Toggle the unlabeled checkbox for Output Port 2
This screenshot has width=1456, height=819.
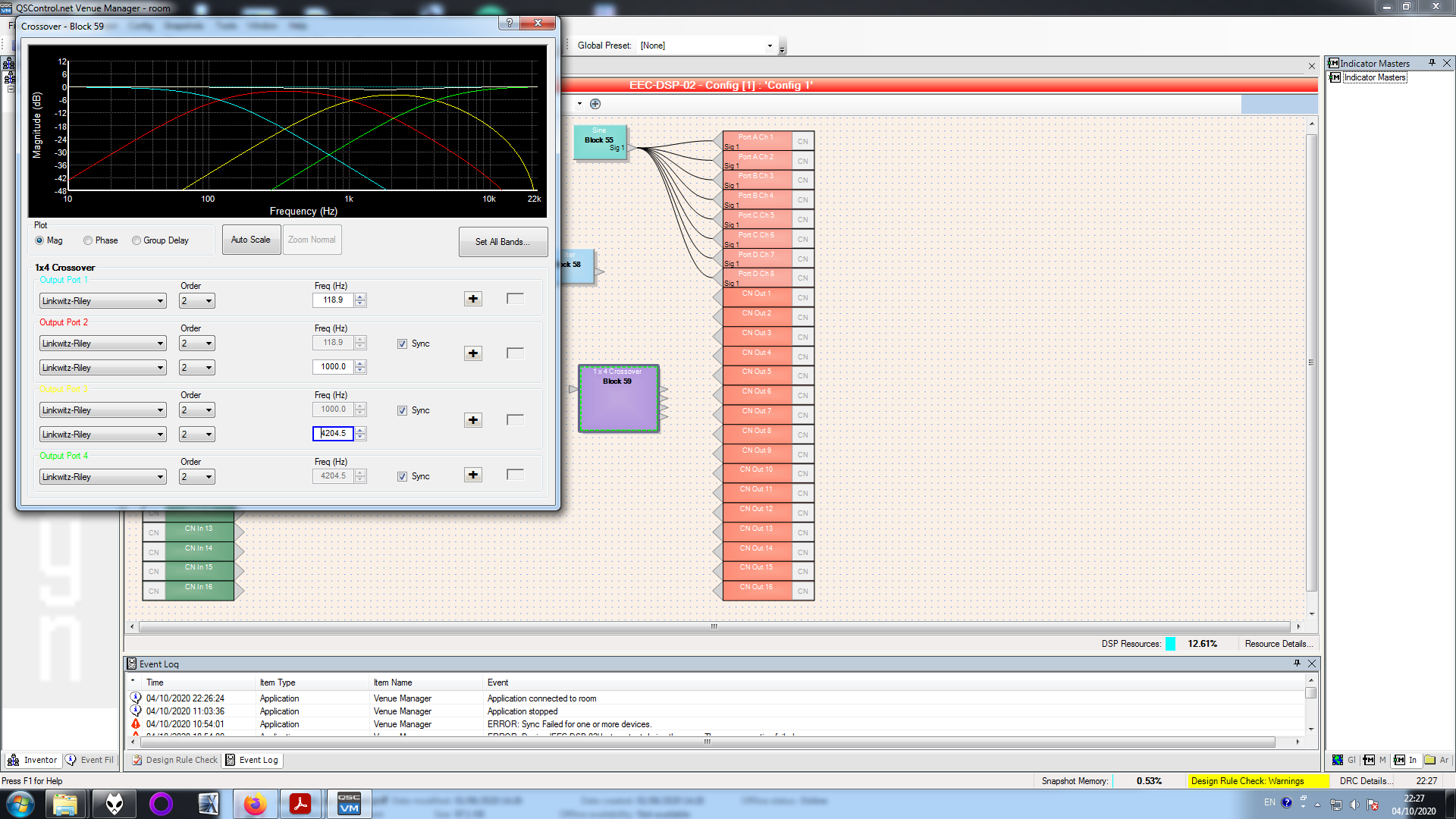[515, 353]
